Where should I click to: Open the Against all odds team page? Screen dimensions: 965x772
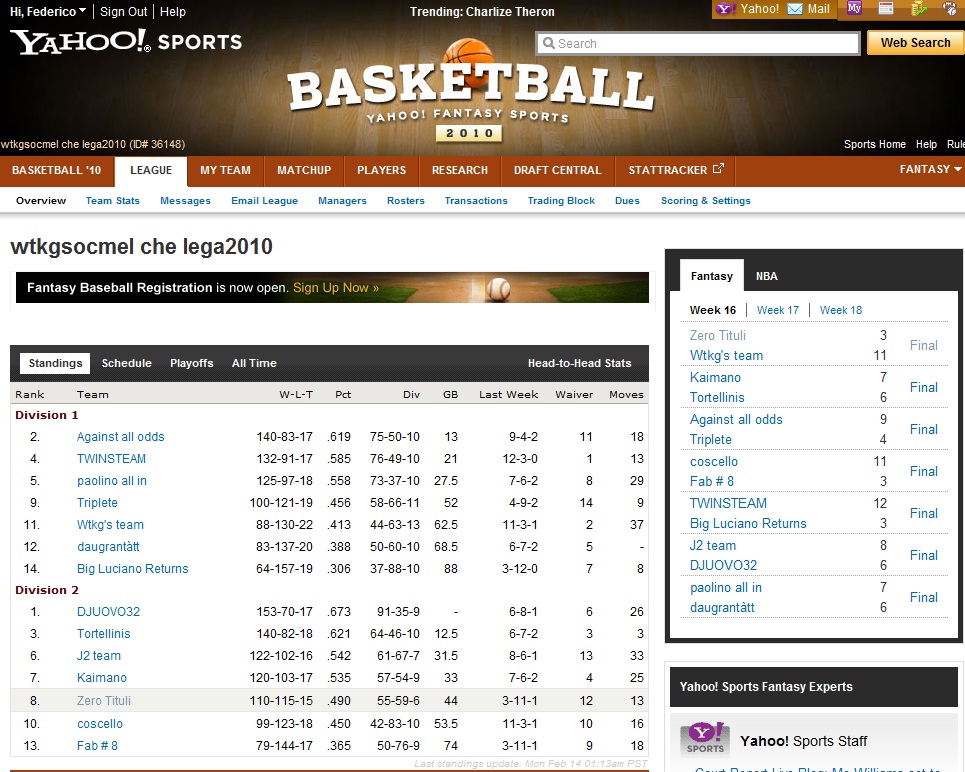121,437
